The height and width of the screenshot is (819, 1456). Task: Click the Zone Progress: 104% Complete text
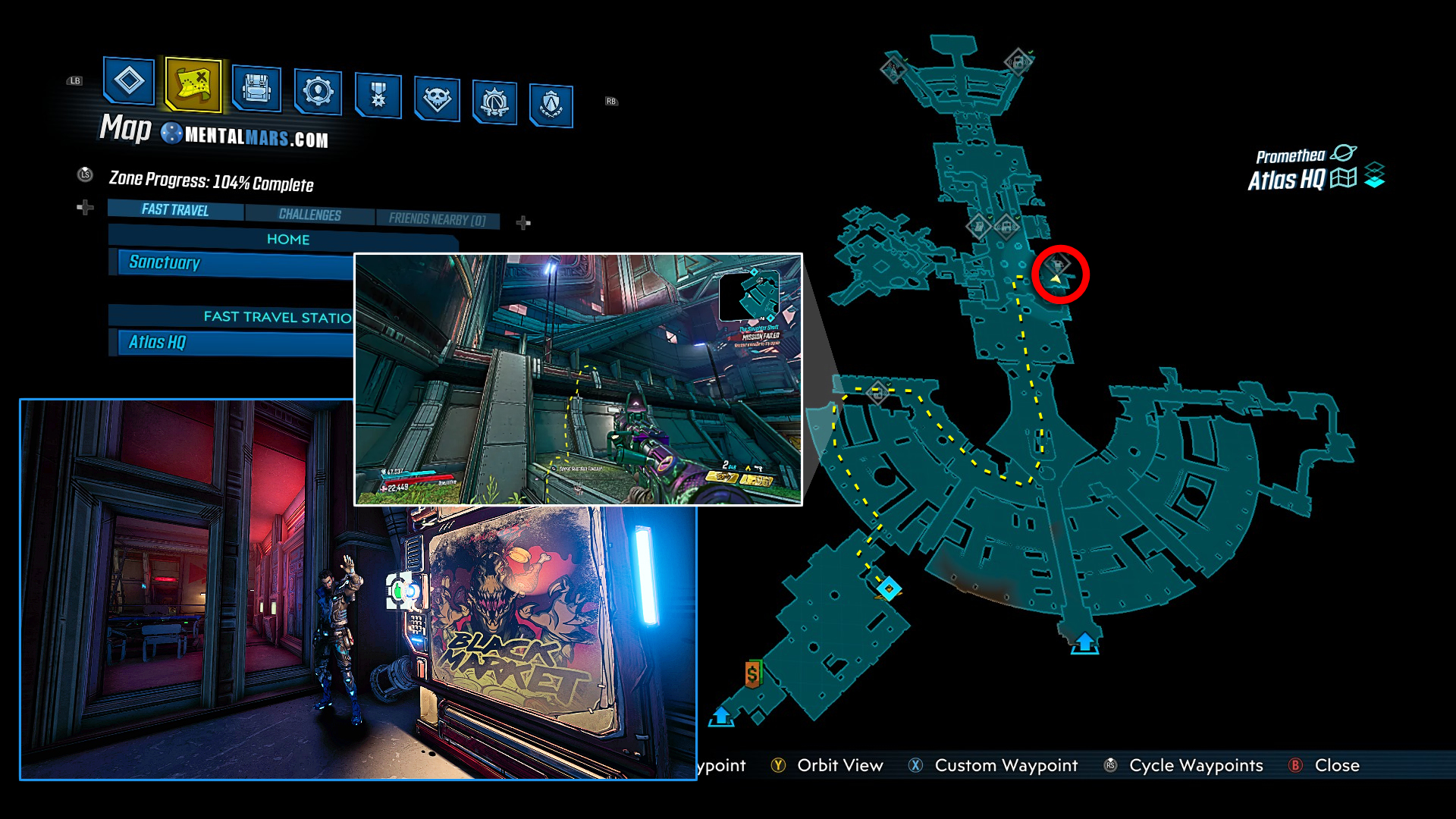click(x=211, y=181)
